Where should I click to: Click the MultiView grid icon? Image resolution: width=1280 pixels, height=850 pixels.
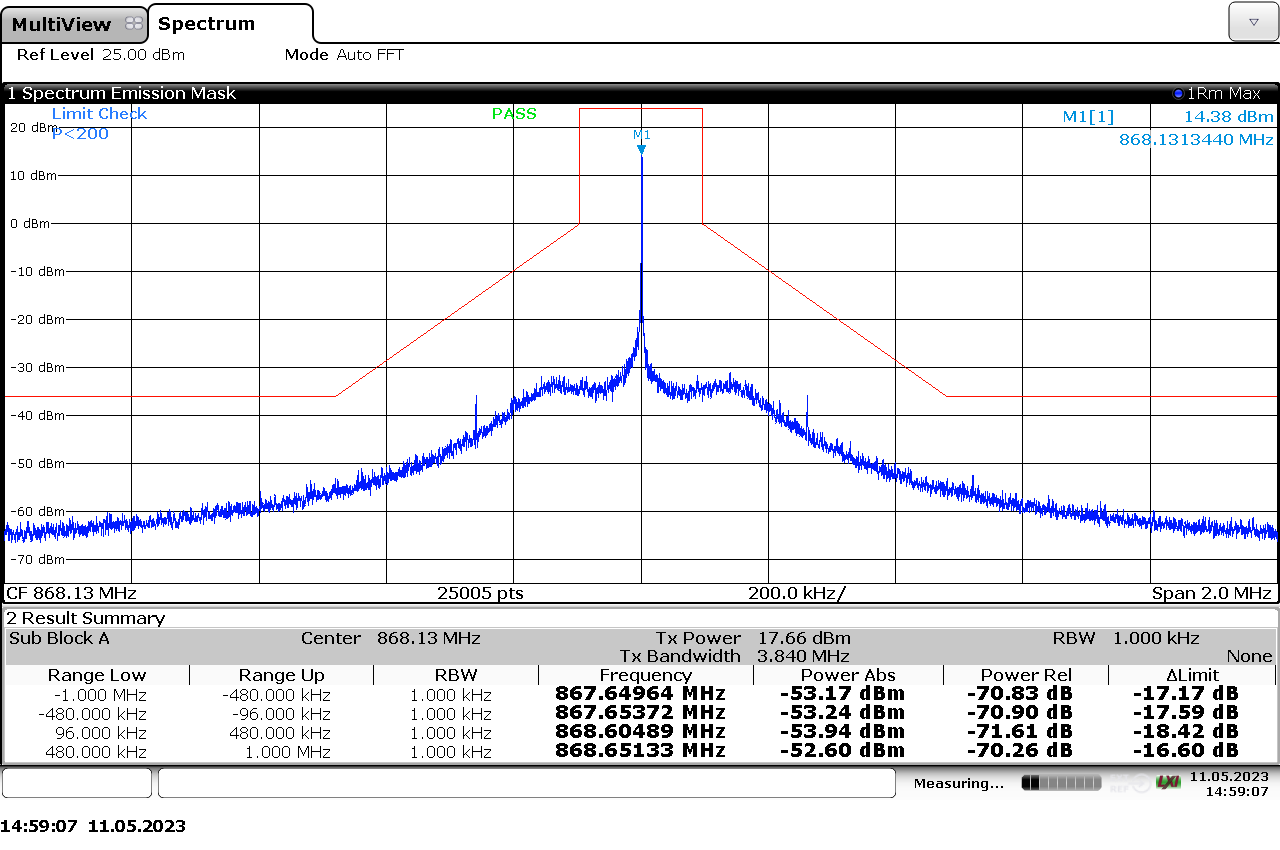tap(133, 24)
